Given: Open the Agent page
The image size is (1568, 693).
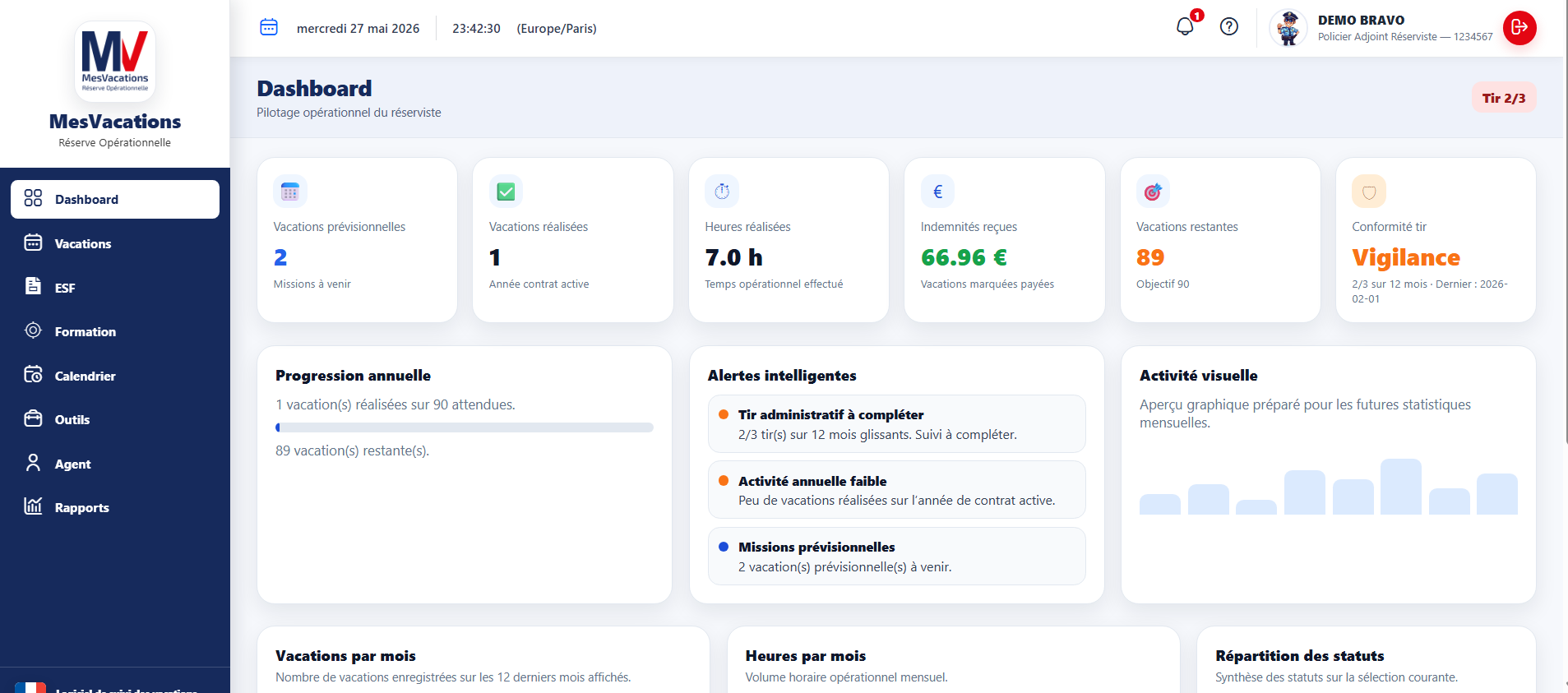Looking at the screenshot, I should [x=115, y=464].
